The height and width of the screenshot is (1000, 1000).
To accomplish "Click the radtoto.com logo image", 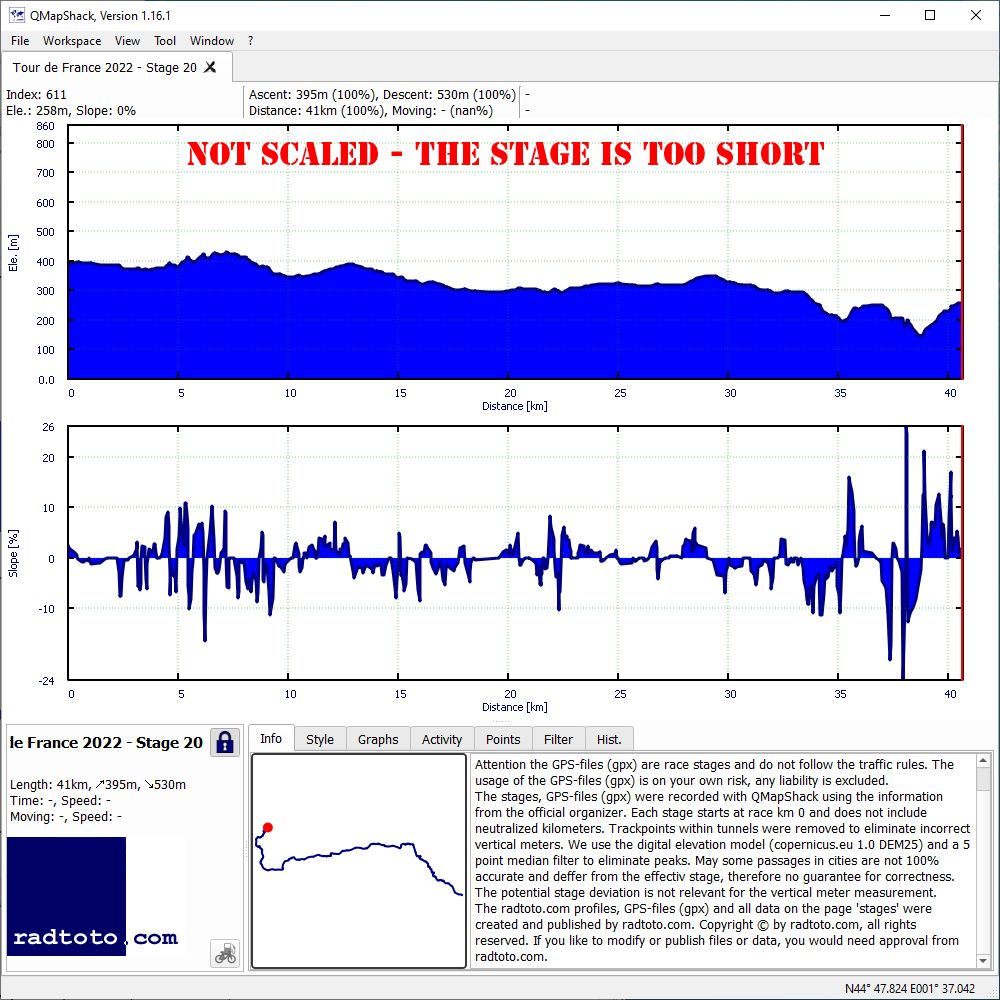I will click(95, 897).
